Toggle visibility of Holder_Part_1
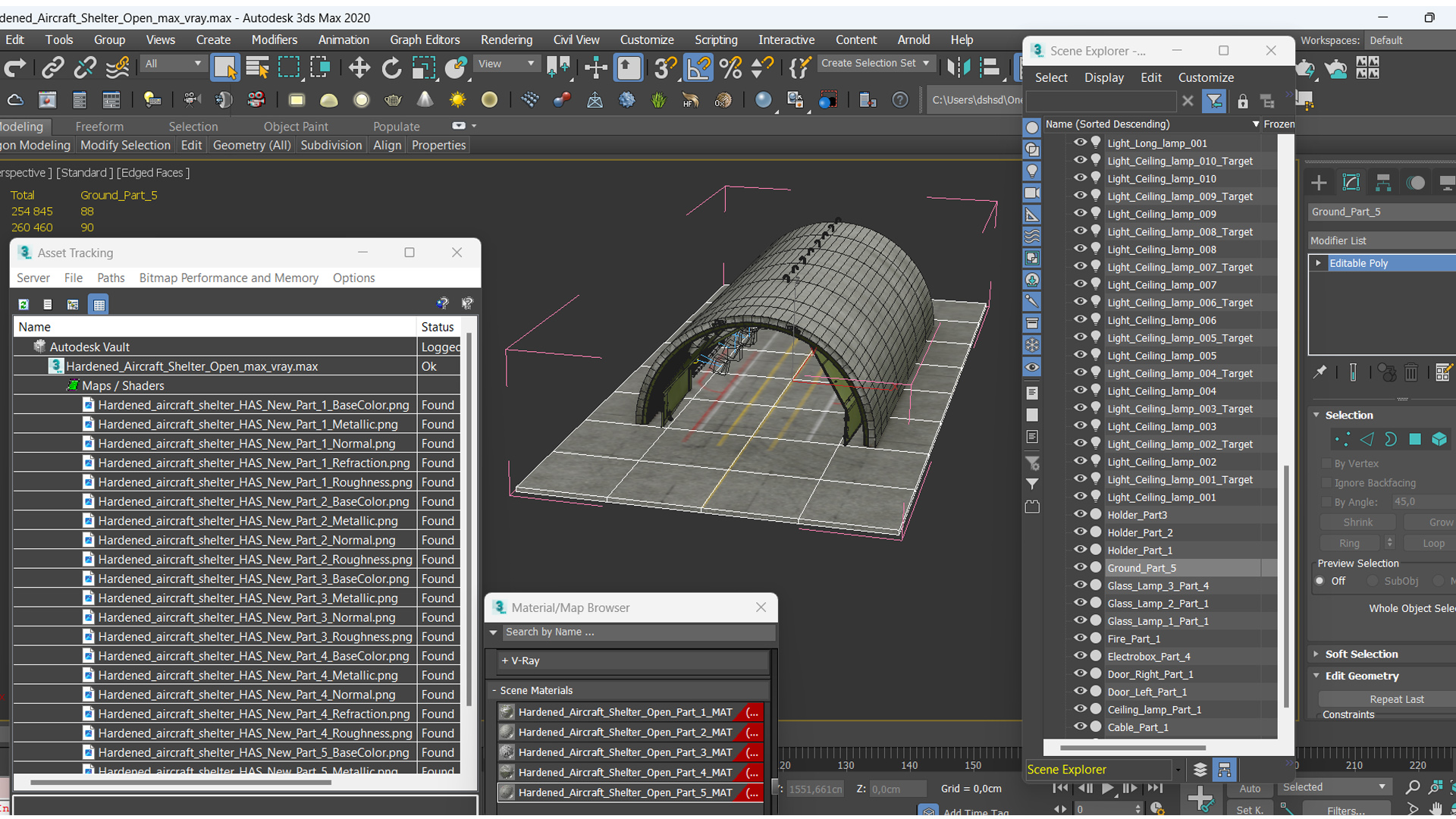This screenshot has height=819, width=1456. 1080,550
